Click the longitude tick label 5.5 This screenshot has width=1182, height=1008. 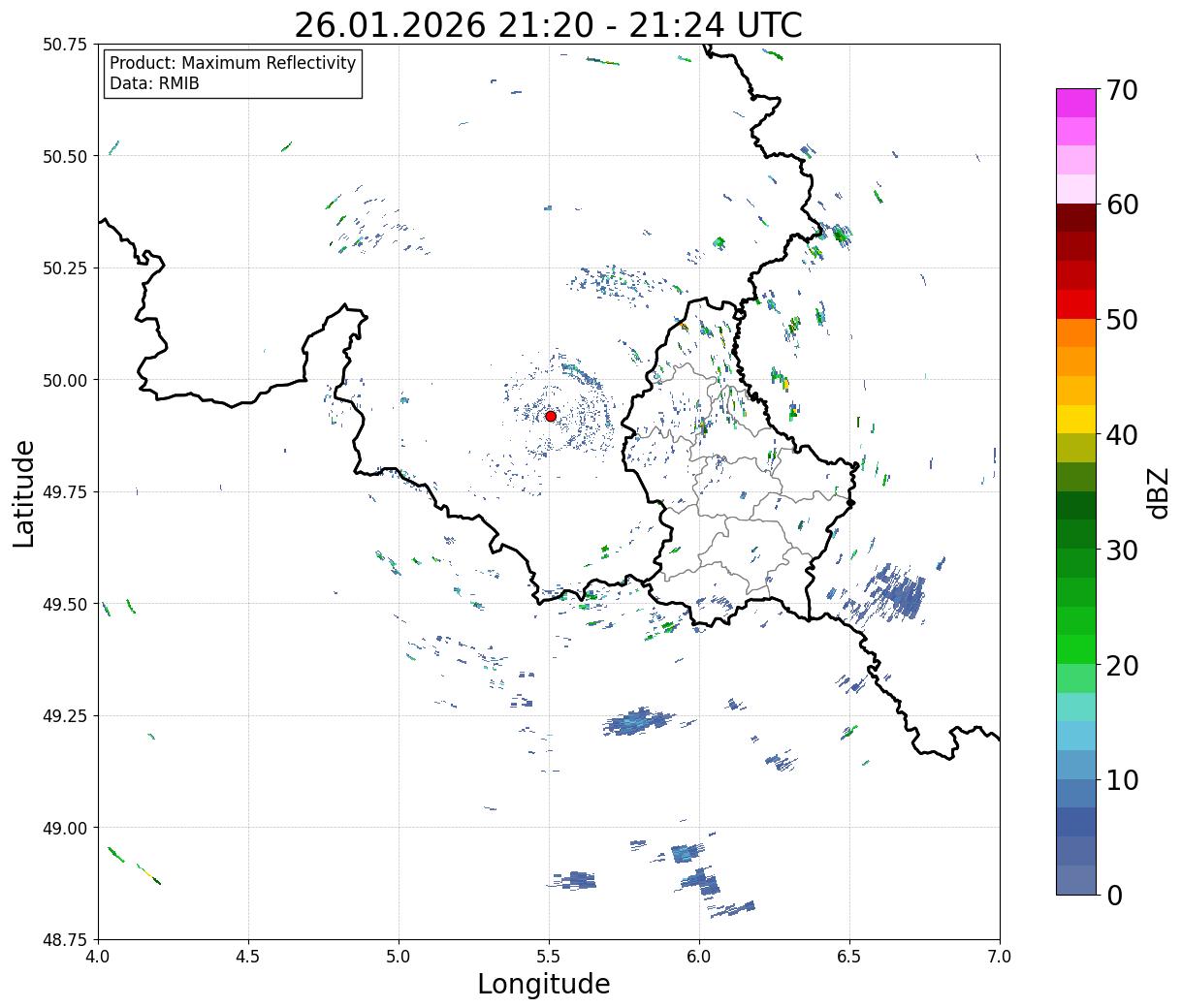point(549,957)
